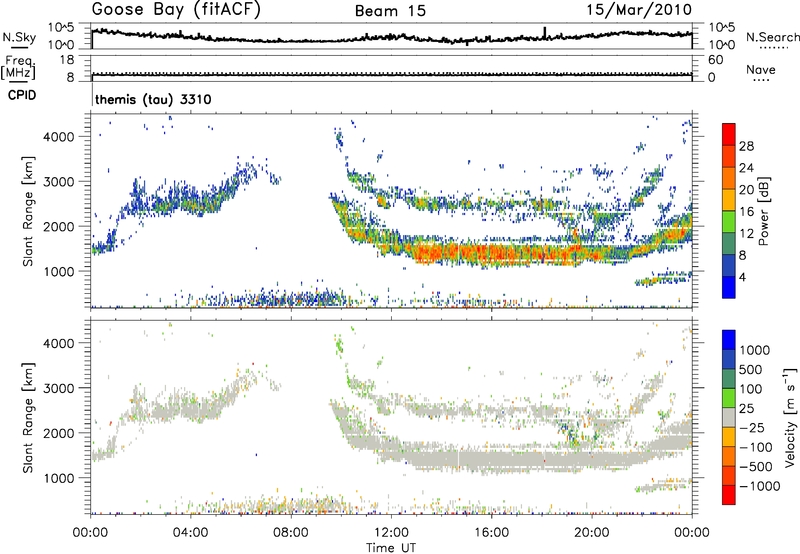The width and height of the screenshot is (800, 554).
Task: Select the "N.Sky" legend label
Action: (x=19, y=37)
